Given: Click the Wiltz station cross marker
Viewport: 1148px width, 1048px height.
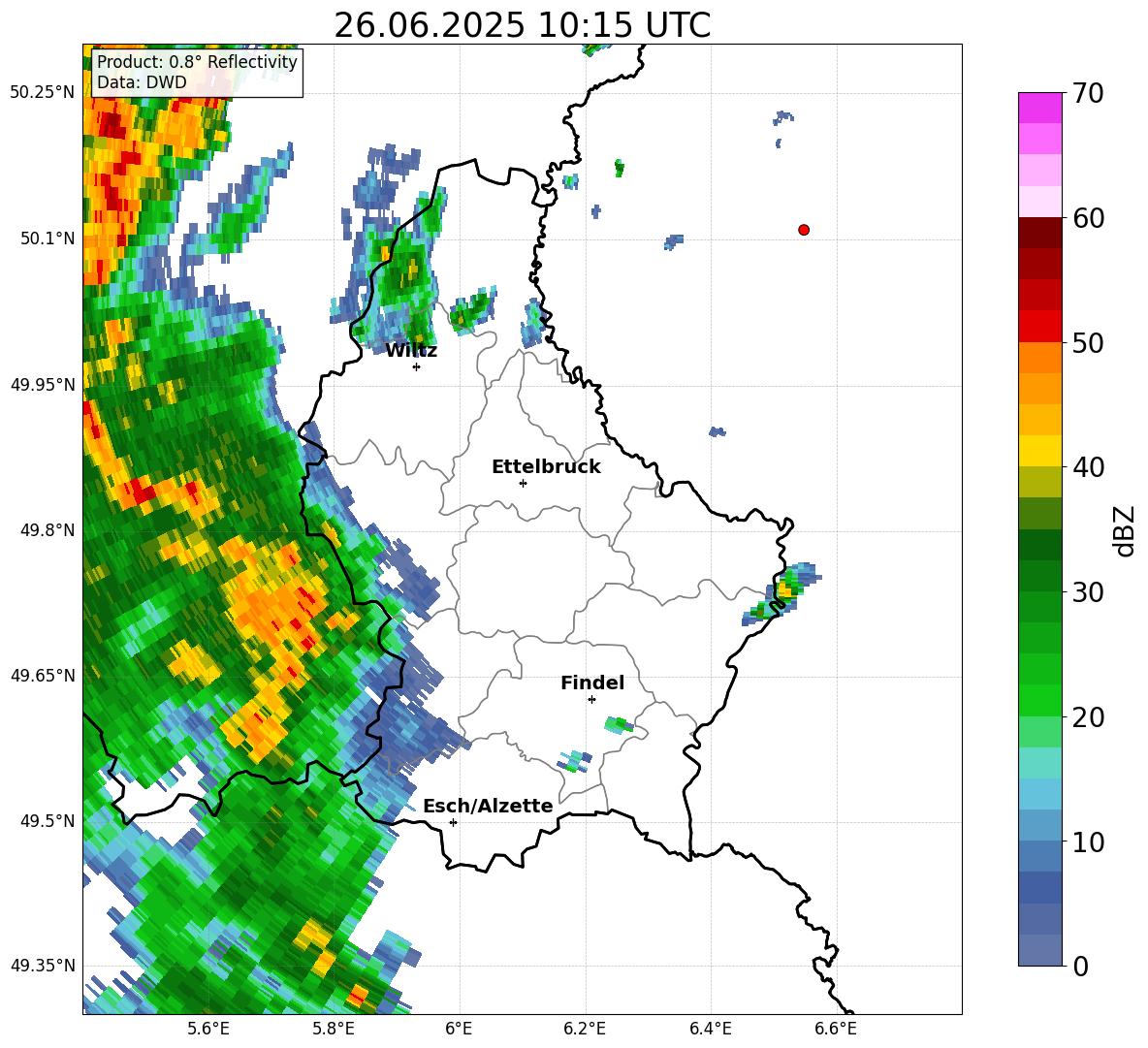Looking at the screenshot, I should point(417,366).
